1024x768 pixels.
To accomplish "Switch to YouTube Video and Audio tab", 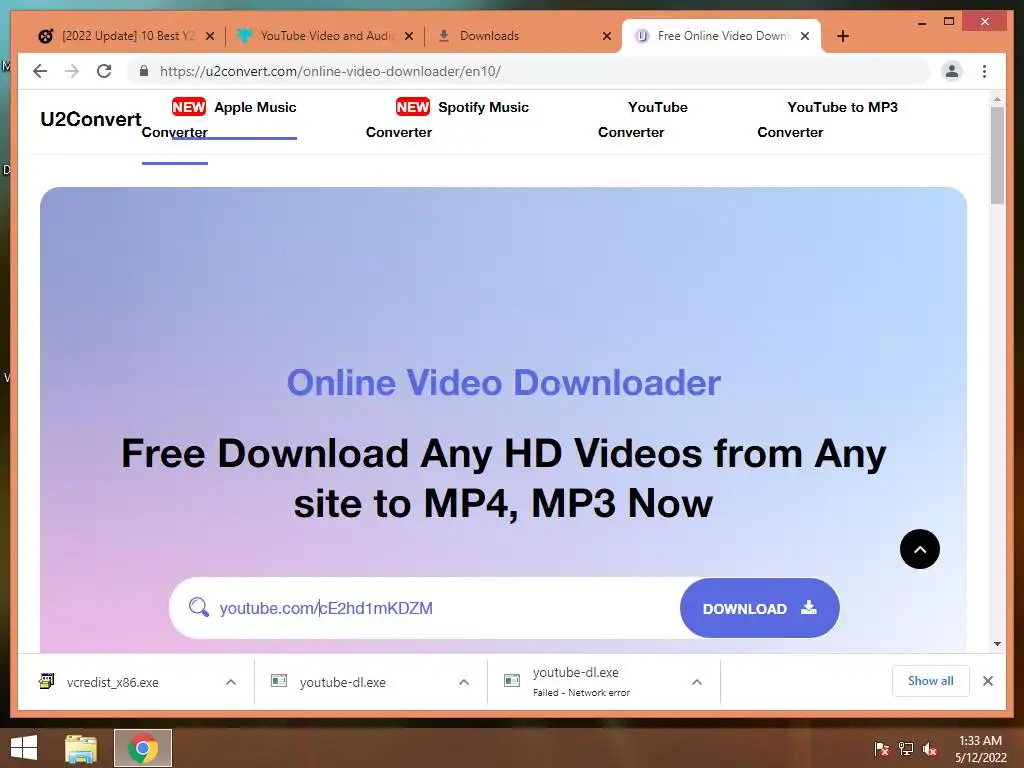I will tap(327, 36).
